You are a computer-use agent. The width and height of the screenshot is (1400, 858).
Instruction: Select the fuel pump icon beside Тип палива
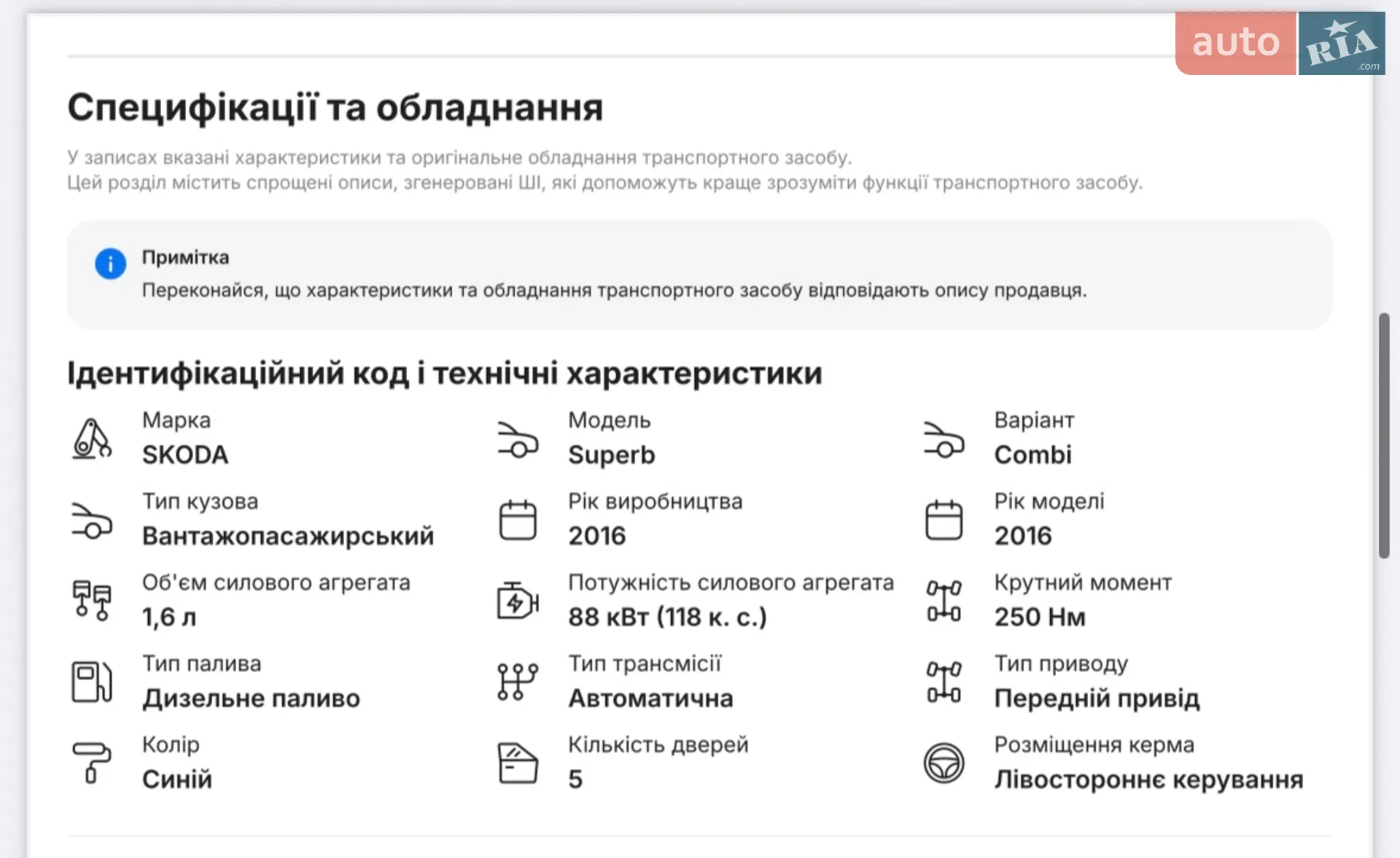pos(92,682)
